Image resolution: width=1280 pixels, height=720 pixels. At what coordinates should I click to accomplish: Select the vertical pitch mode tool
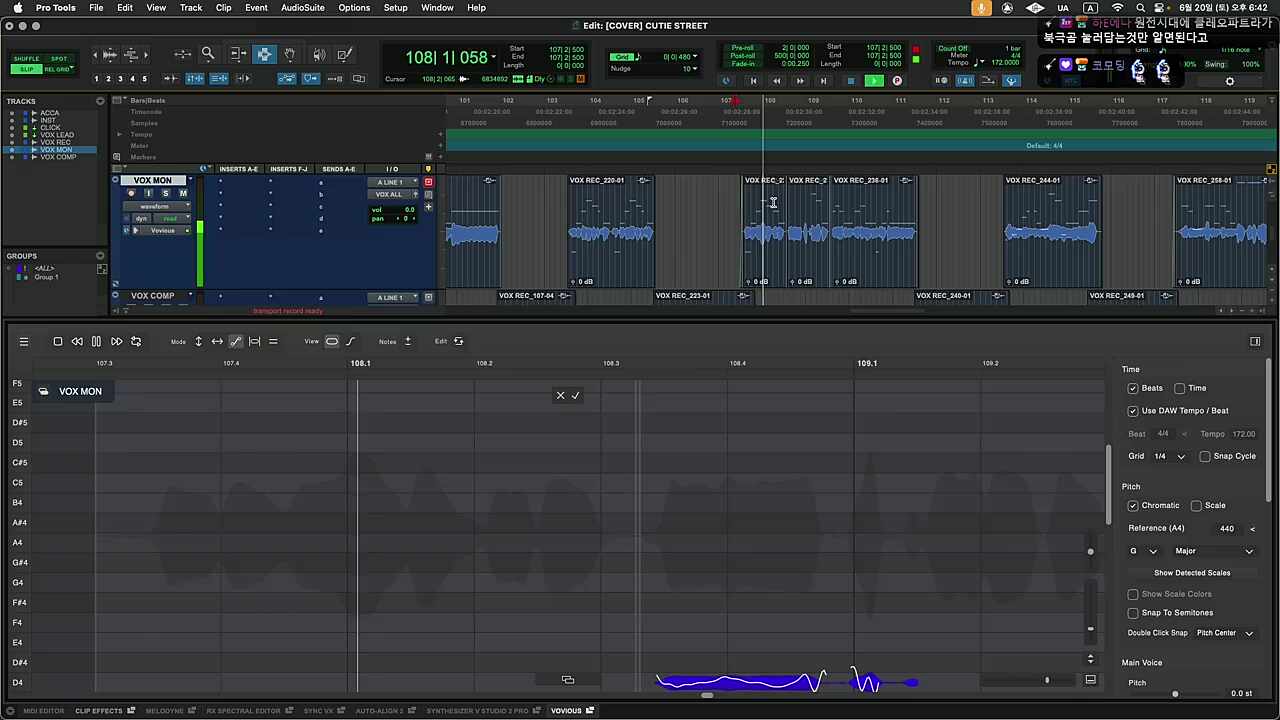[x=198, y=342]
